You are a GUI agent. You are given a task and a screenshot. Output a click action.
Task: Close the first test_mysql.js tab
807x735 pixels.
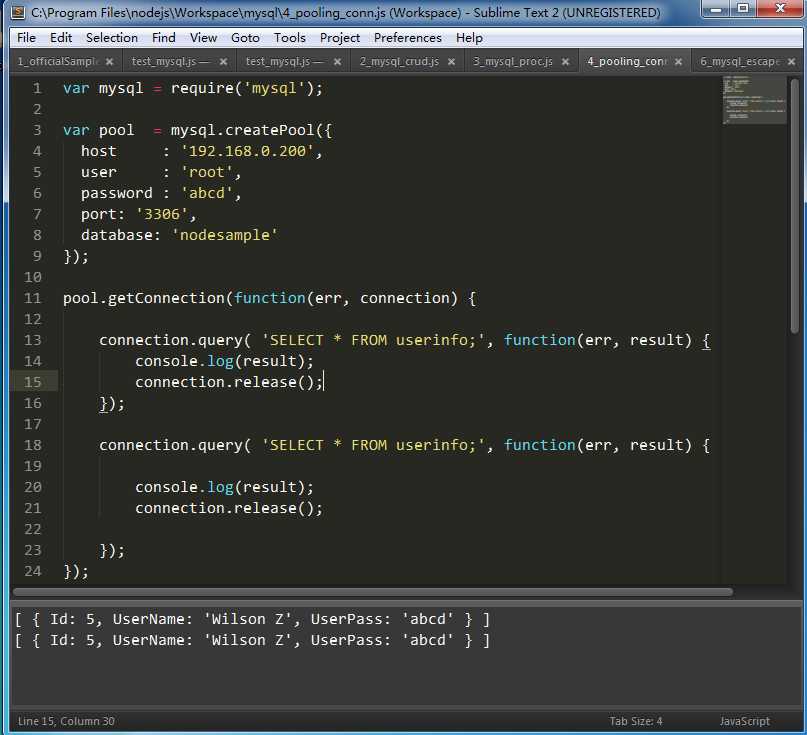[223, 62]
